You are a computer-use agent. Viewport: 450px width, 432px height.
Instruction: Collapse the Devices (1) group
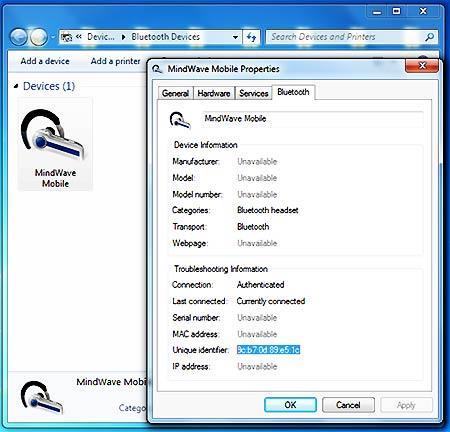(x=16, y=86)
